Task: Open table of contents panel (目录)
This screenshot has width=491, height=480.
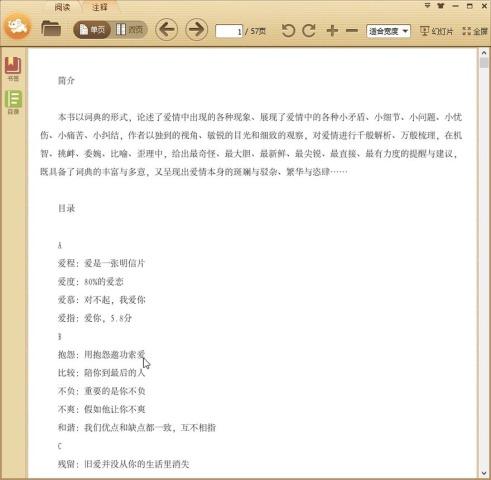Action: click(x=13, y=102)
